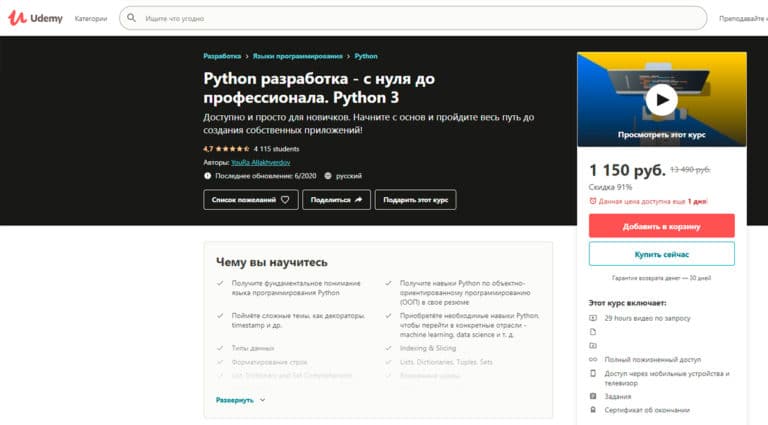The image size is (768, 425).
Task: Open the 'Категории' menu
Action: tap(90, 18)
